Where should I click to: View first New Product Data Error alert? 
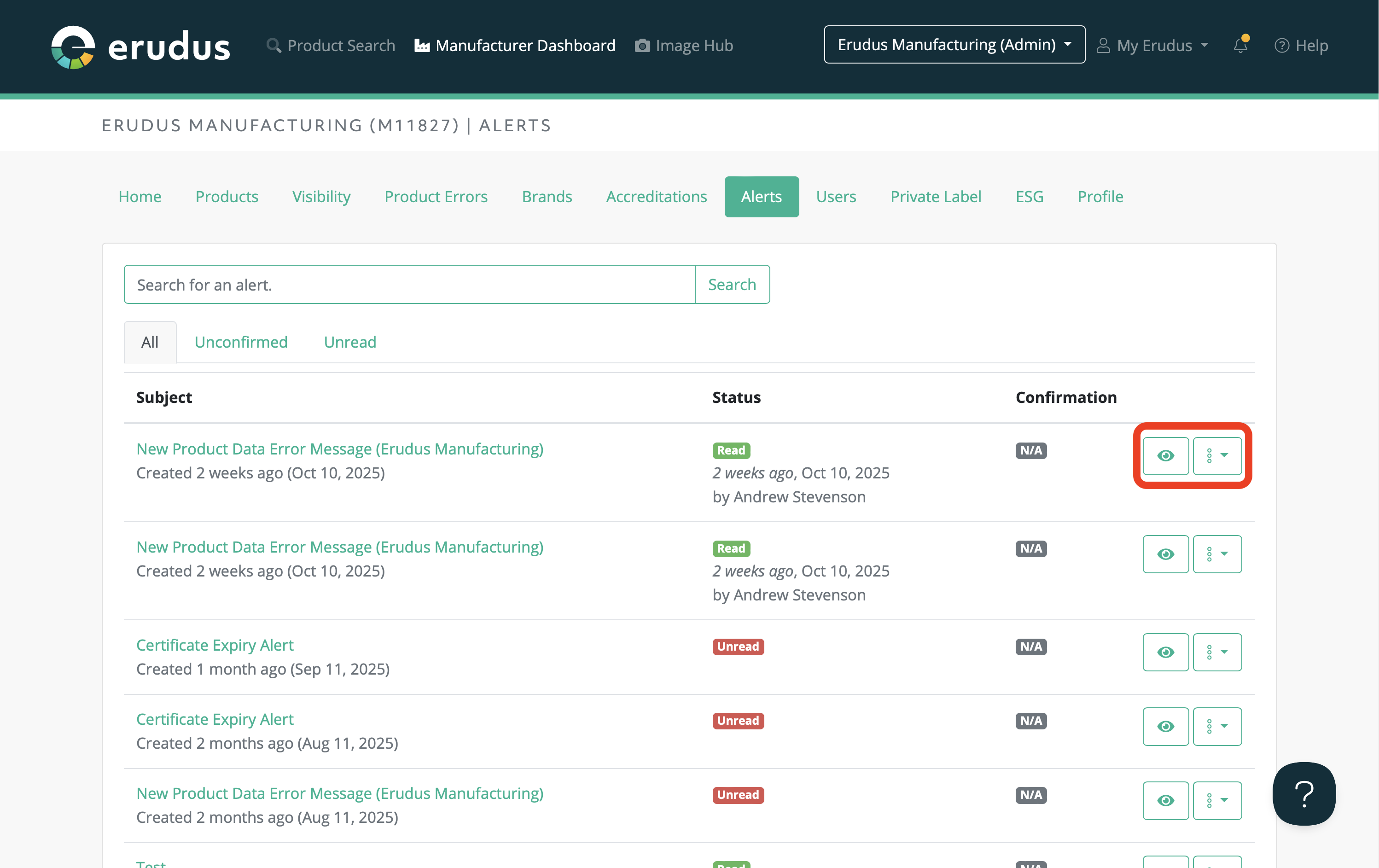(1165, 456)
